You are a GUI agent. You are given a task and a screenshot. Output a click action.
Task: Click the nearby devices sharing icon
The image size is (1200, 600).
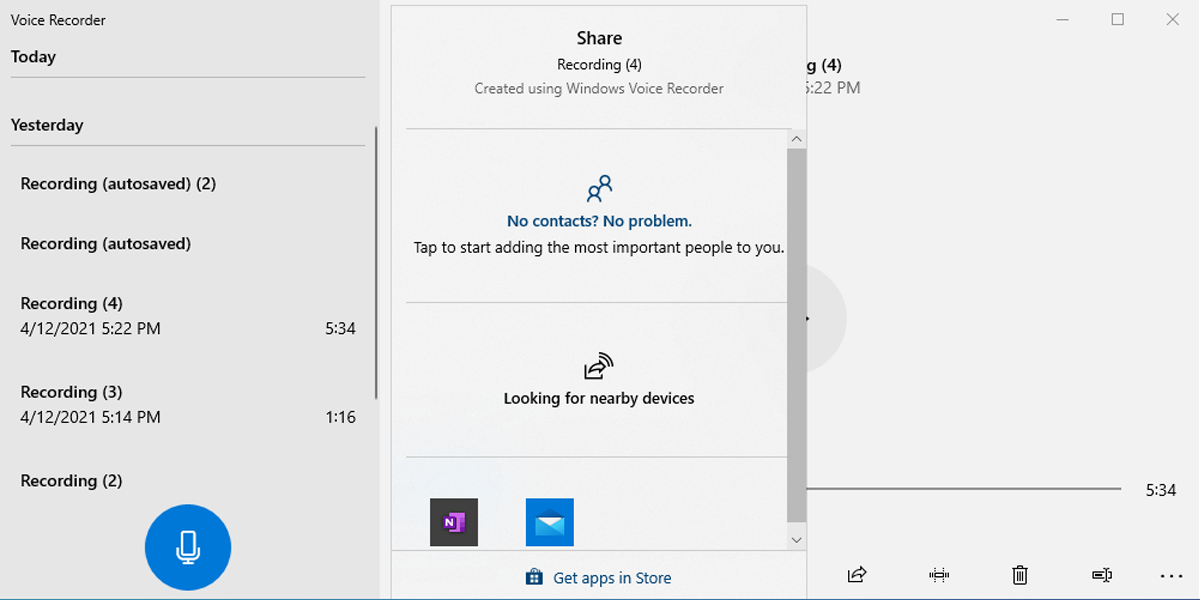(597, 368)
